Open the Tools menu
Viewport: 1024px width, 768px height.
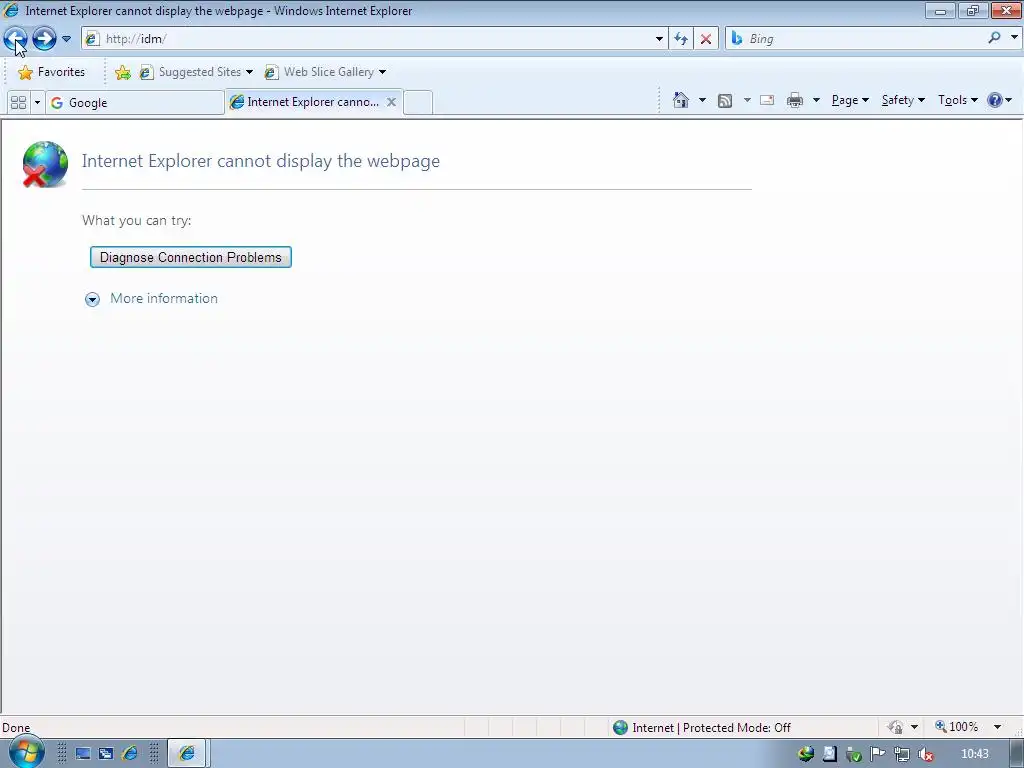point(957,100)
